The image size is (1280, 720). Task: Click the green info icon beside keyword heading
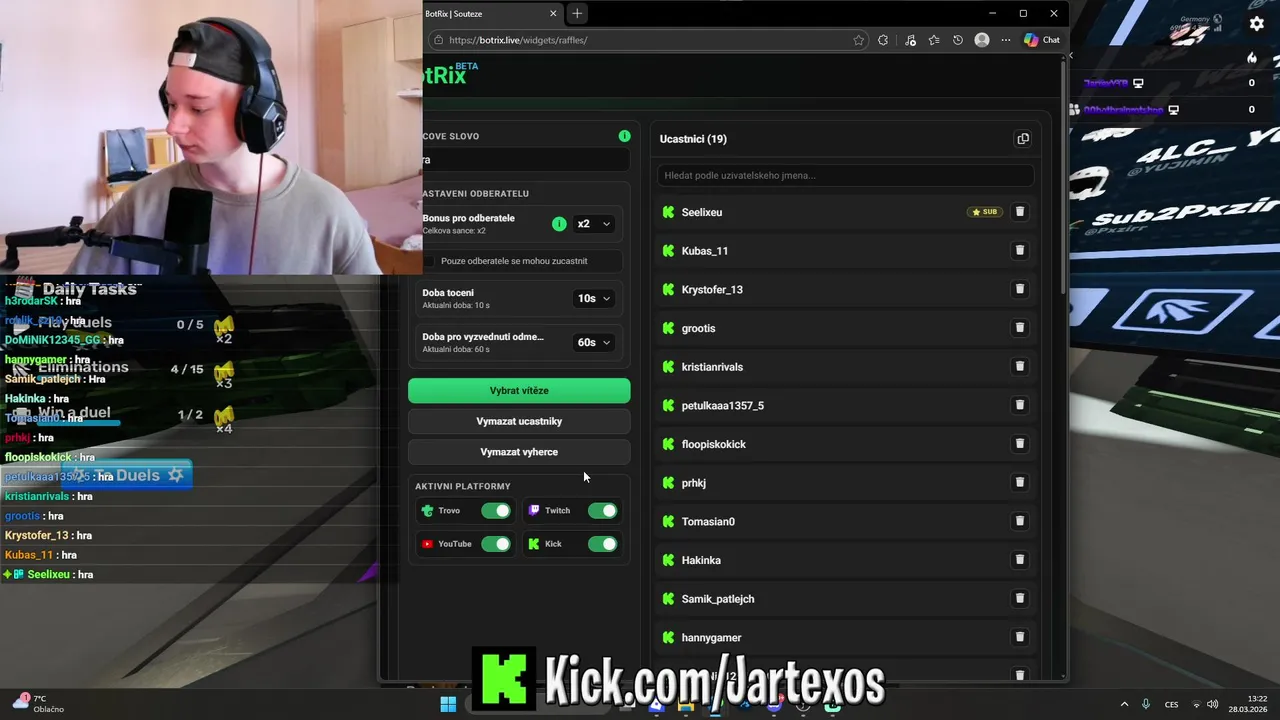point(624,136)
